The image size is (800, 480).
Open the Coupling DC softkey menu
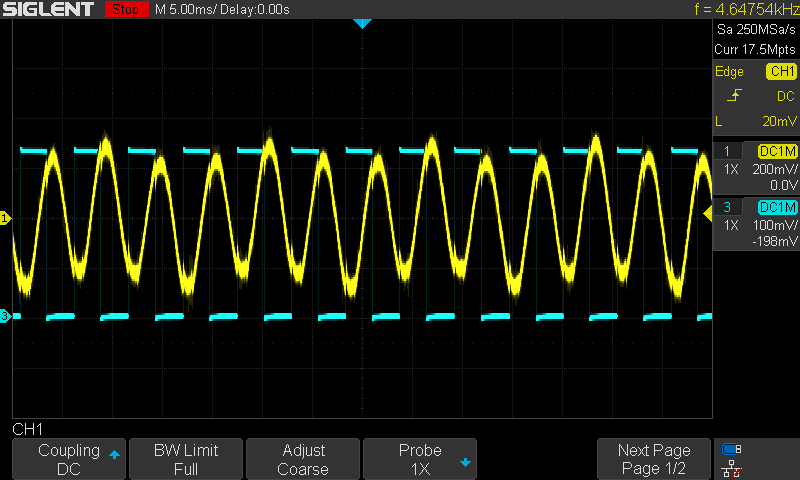(69, 459)
